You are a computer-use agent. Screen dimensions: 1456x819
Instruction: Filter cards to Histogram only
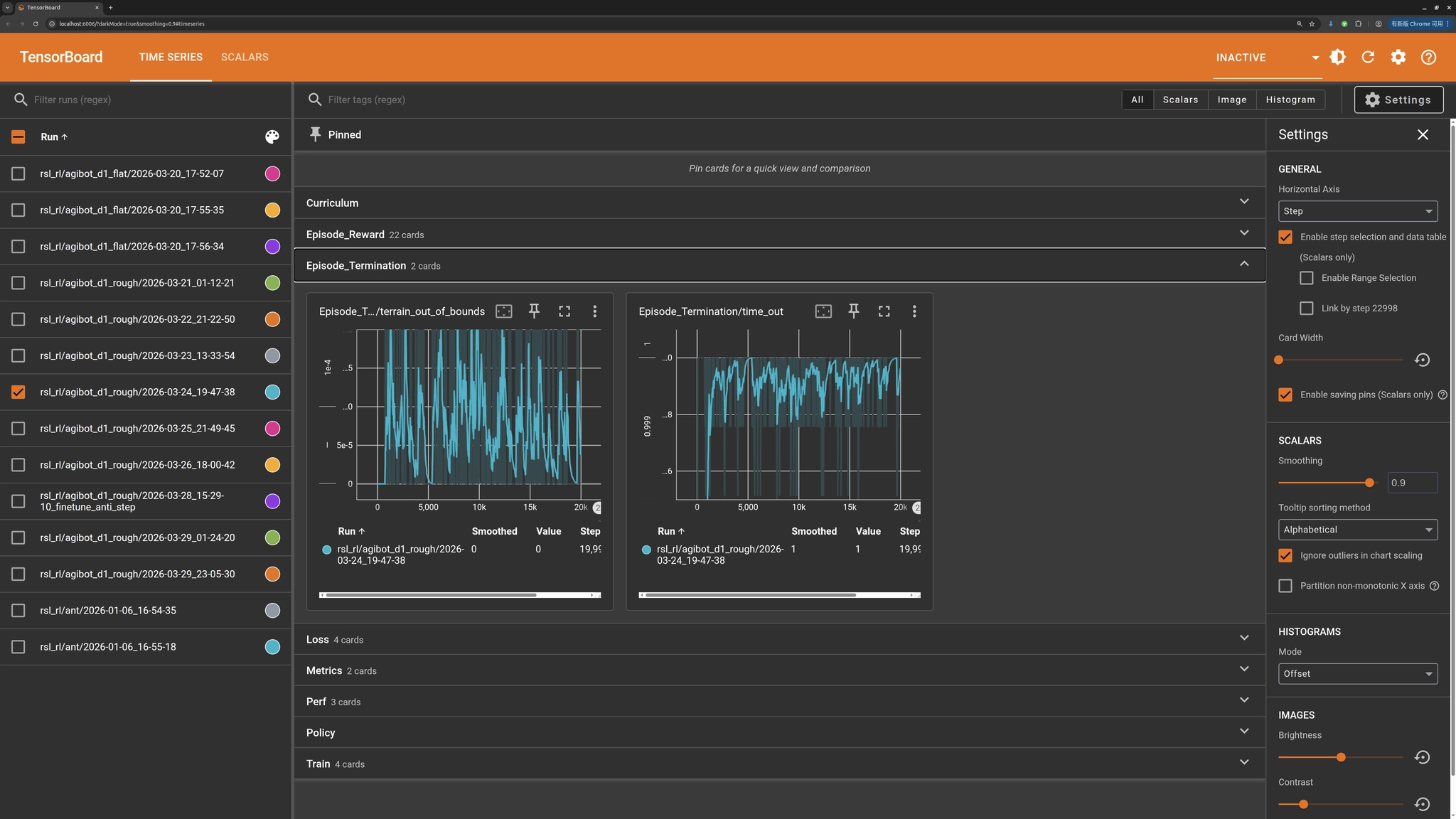(1290, 100)
